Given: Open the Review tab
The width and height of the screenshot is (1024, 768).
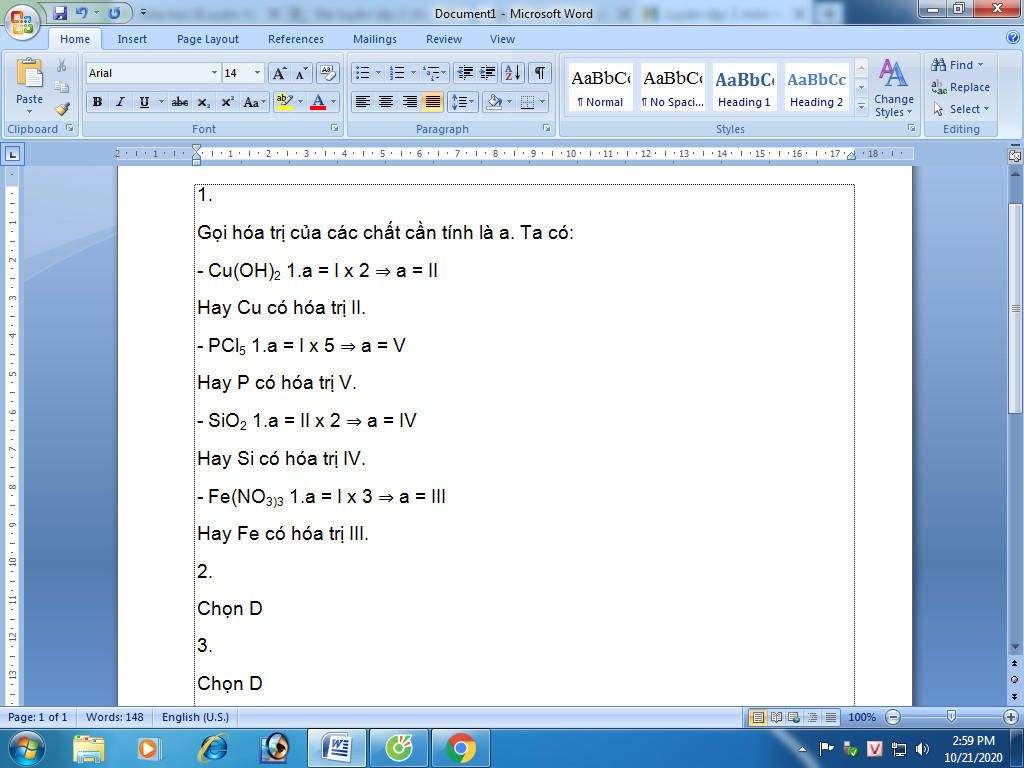Looking at the screenshot, I should [x=444, y=39].
